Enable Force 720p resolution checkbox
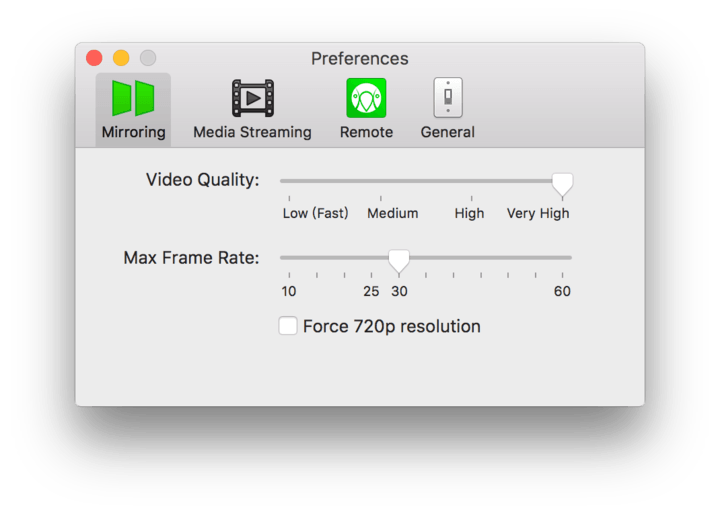The height and width of the screenshot is (514, 720). (x=288, y=326)
